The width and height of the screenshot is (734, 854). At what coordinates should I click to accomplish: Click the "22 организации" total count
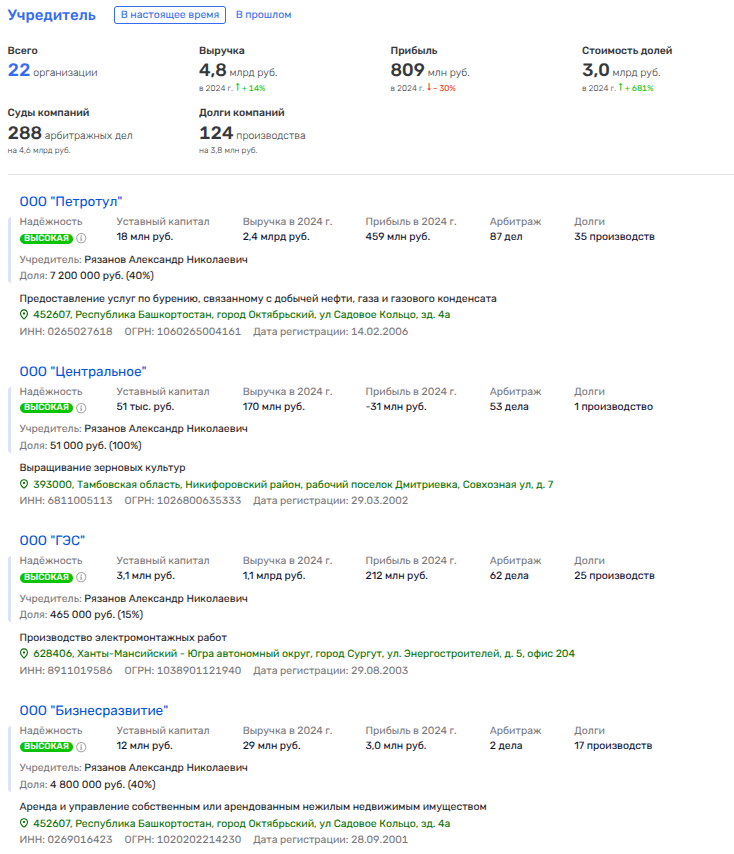click(x=53, y=71)
